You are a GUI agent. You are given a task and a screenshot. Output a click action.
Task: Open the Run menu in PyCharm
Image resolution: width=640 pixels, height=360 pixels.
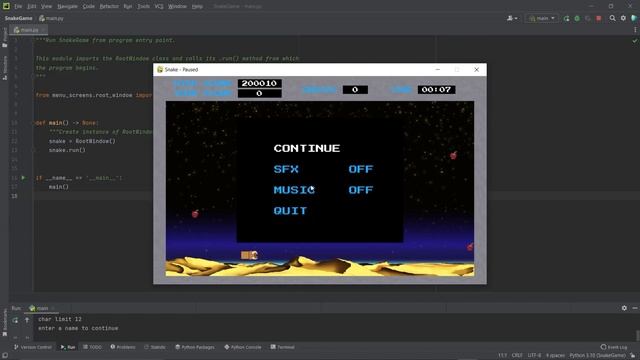pos(128,7)
